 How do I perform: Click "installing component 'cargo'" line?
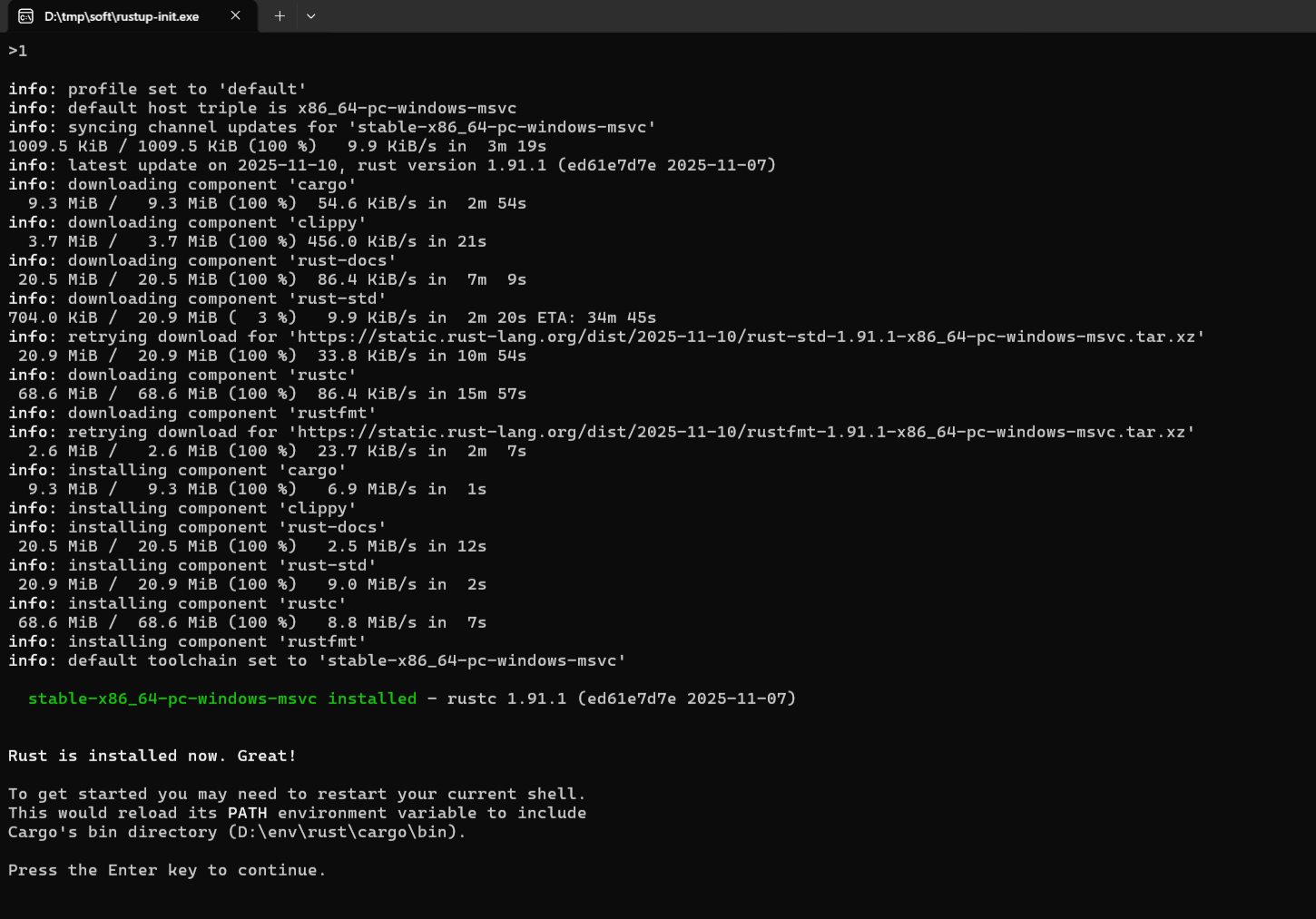coord(178,470)
